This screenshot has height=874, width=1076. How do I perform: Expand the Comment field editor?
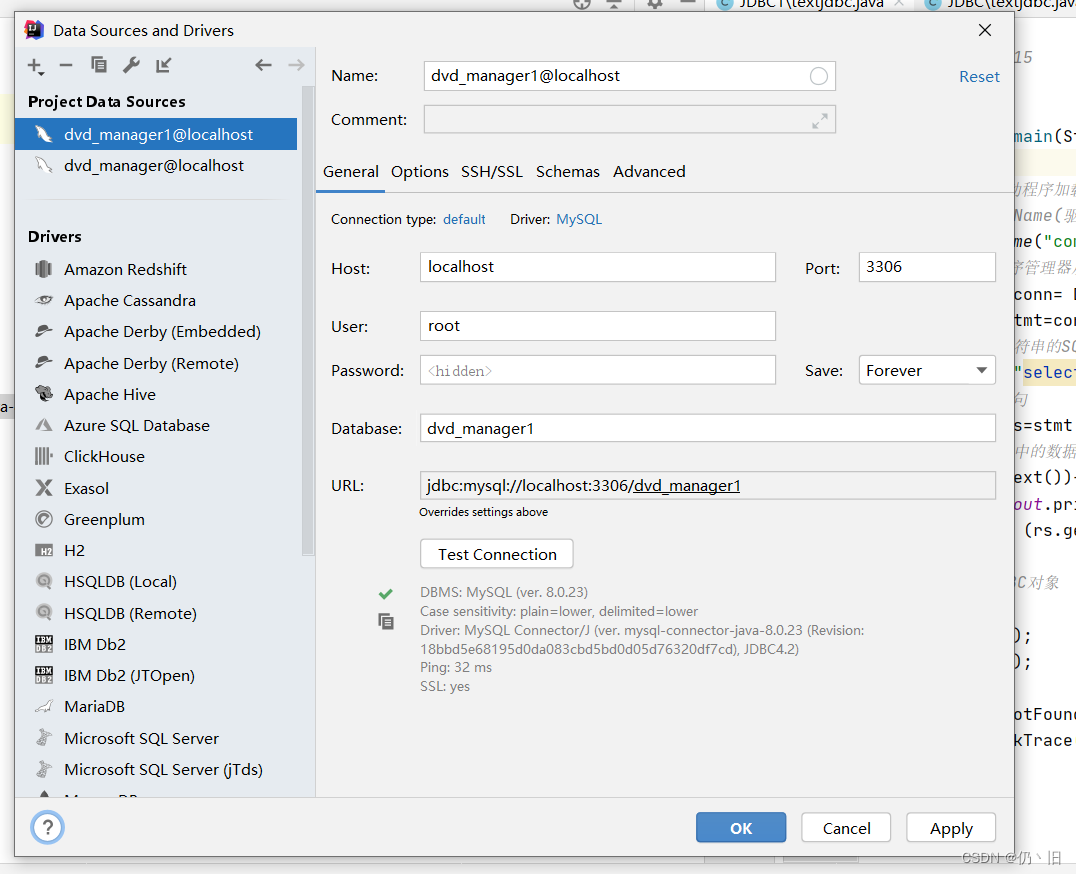tap(819, 121)
